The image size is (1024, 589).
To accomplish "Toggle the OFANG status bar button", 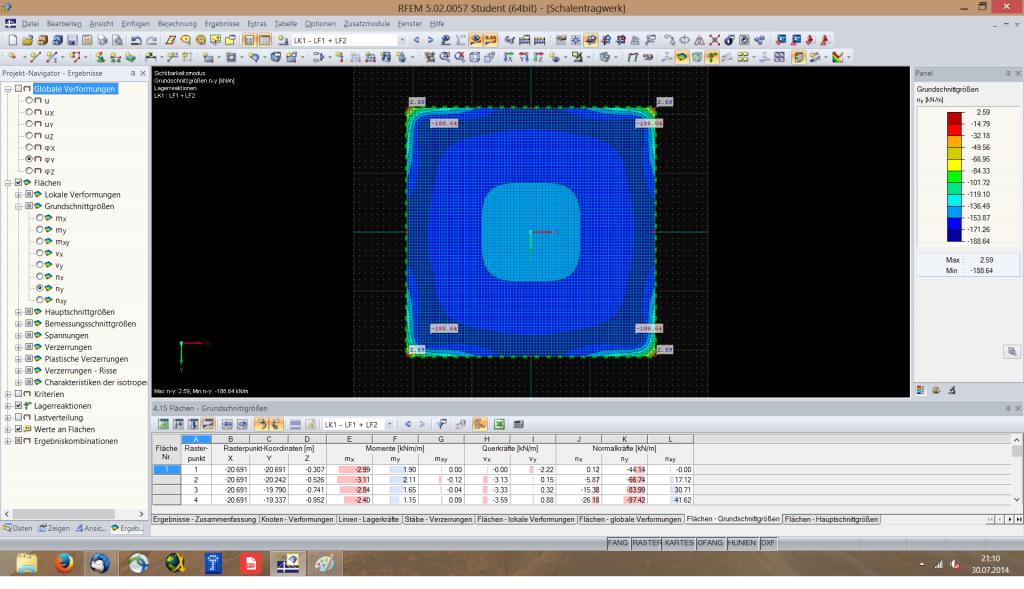I will [x=710, y=543].
